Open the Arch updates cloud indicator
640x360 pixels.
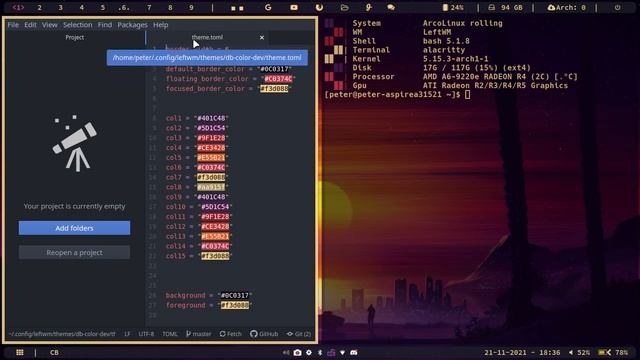(567, 8)
